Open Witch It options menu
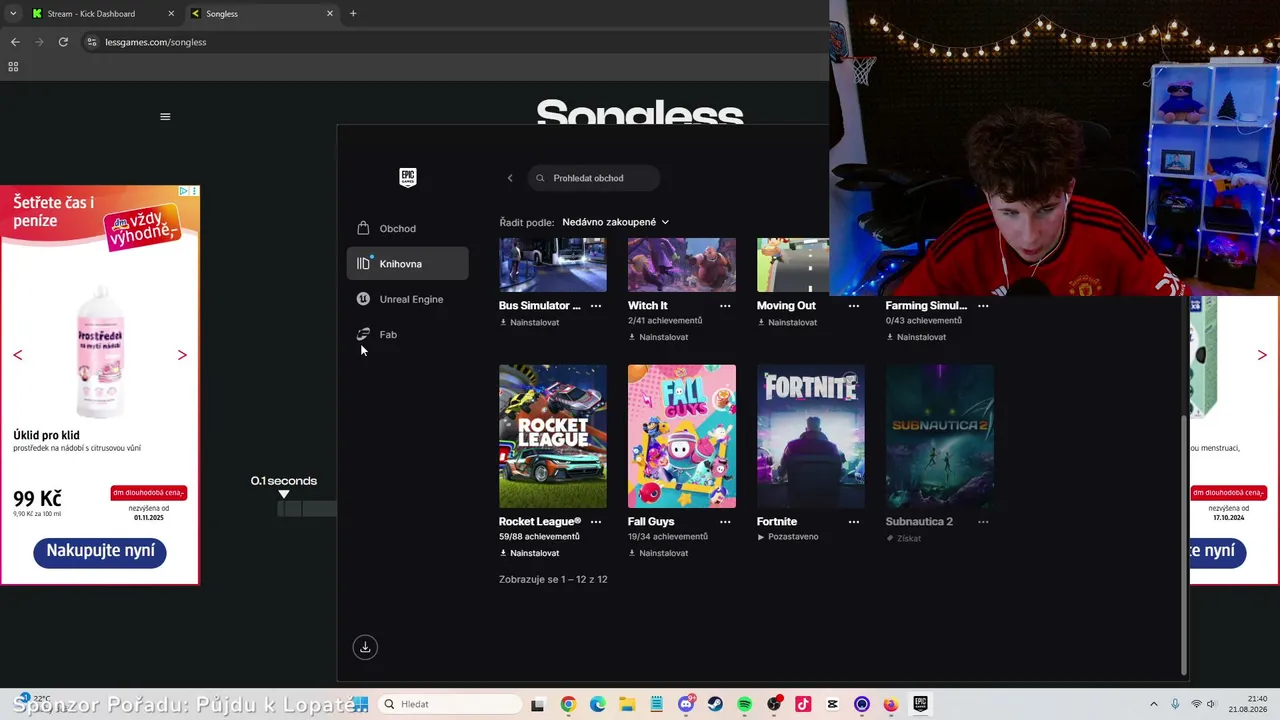 (x=725, y=306)
